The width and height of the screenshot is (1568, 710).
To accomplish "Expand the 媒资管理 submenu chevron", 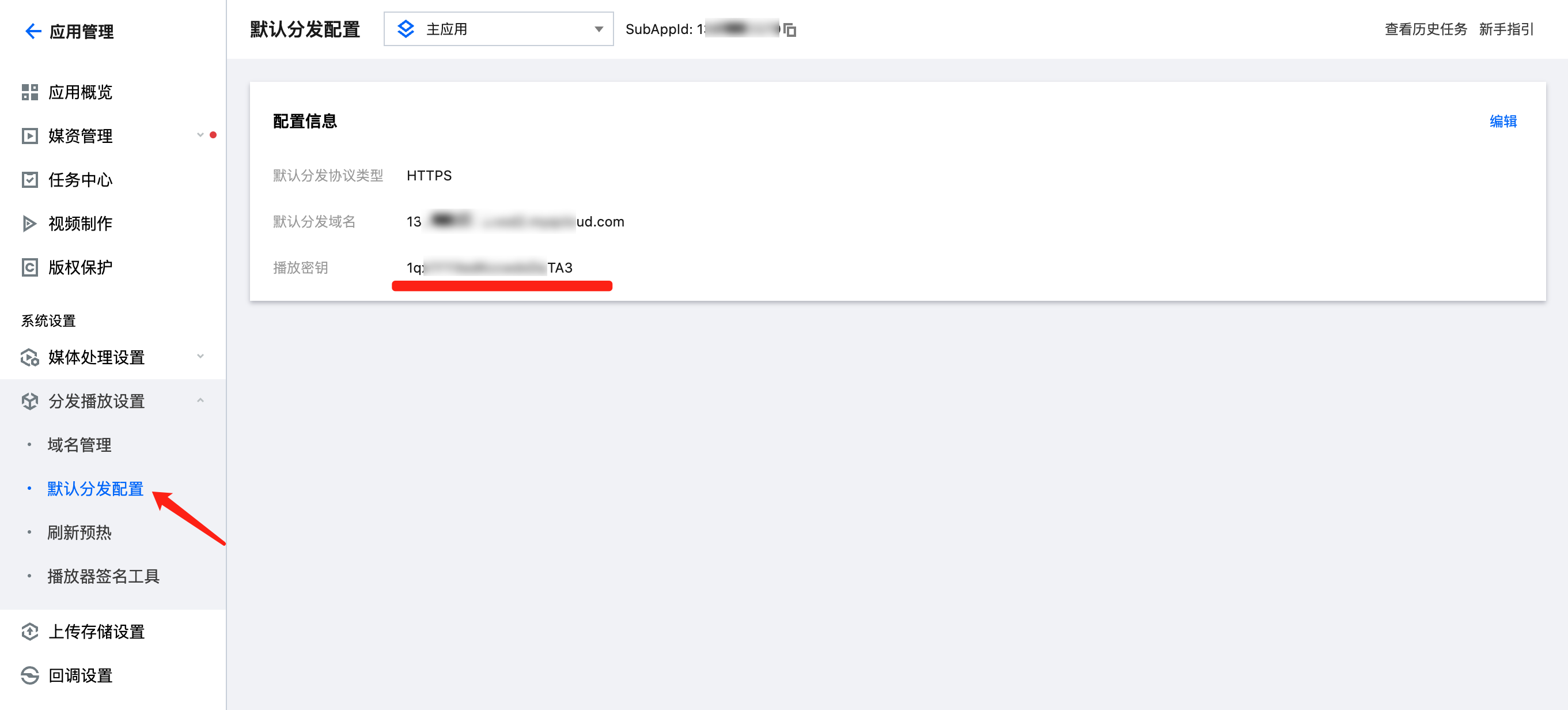I will coord(200,135).
